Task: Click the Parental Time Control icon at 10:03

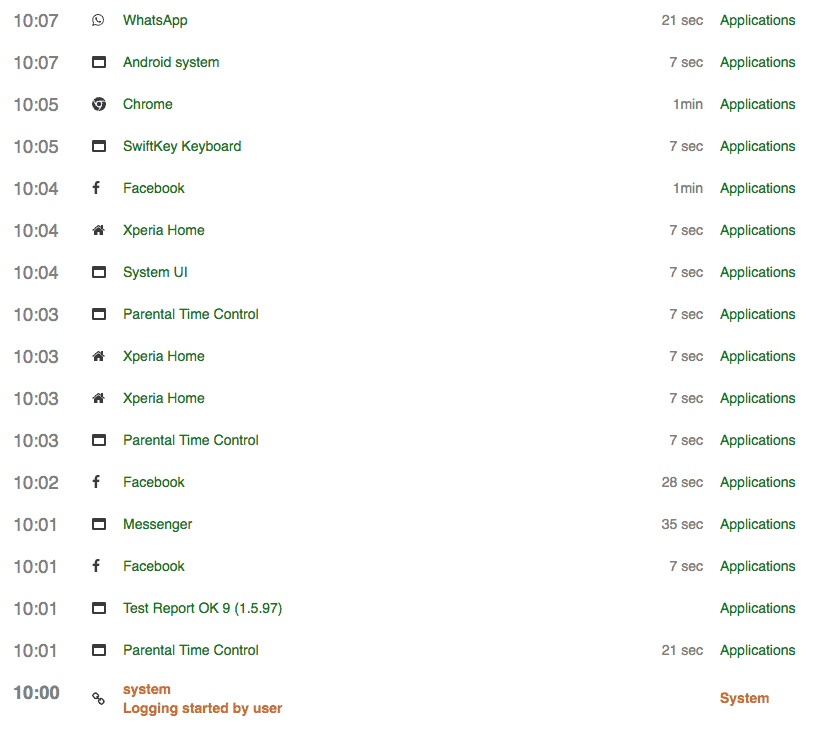Action: point(97,314)
